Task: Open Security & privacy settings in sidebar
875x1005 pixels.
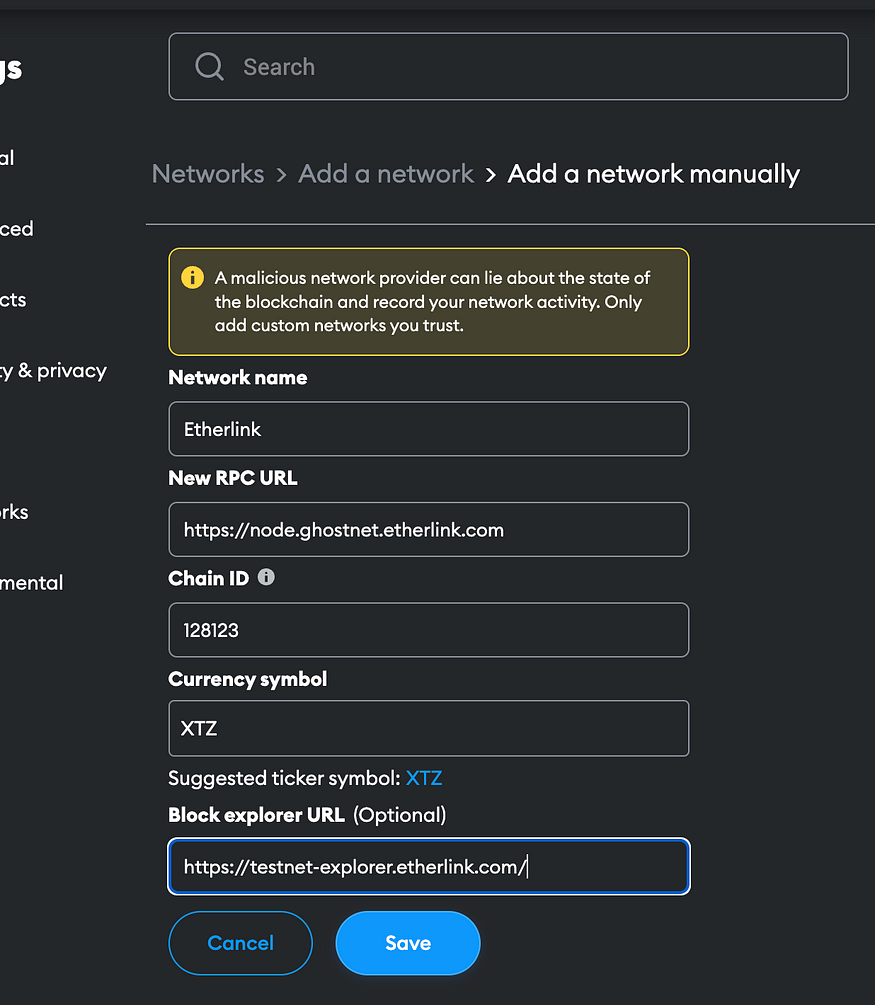Action: [x=53, y=370]
